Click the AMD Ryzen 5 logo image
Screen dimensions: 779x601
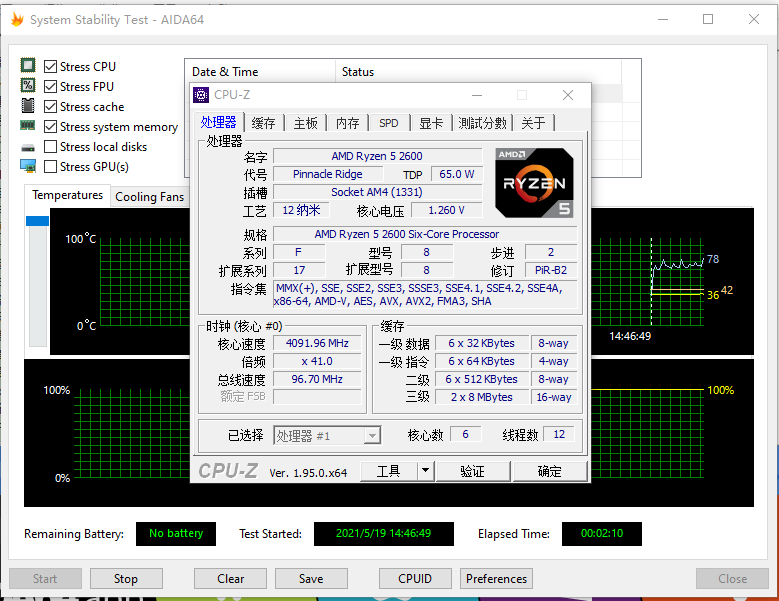coord(534,183)
